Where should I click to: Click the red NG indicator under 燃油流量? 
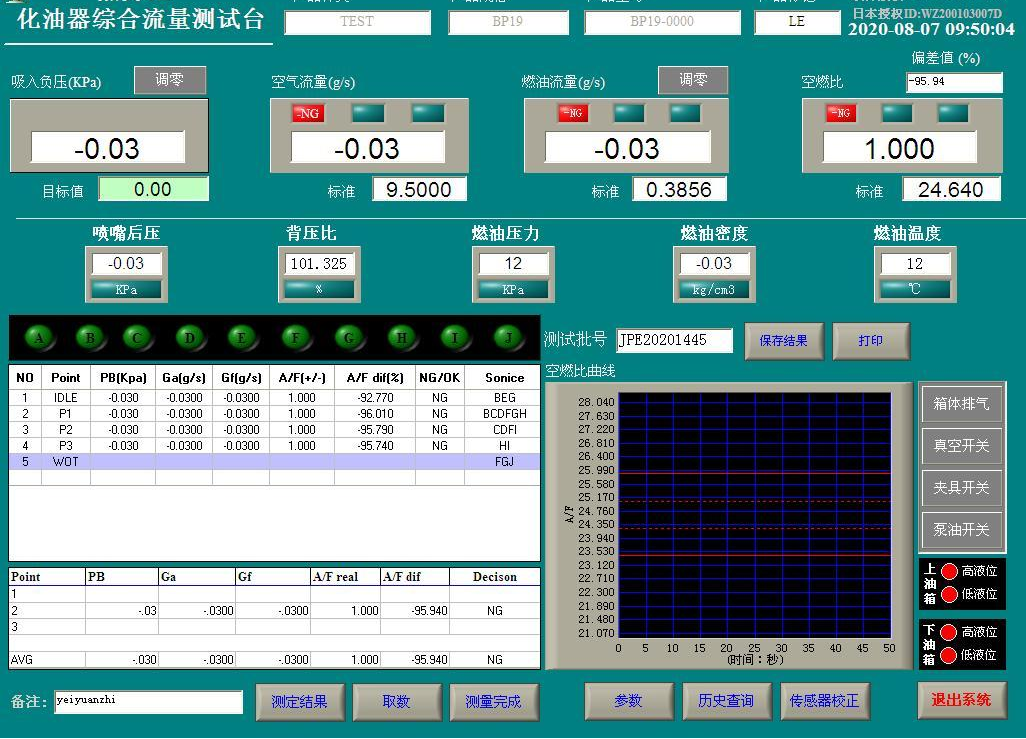573,113
